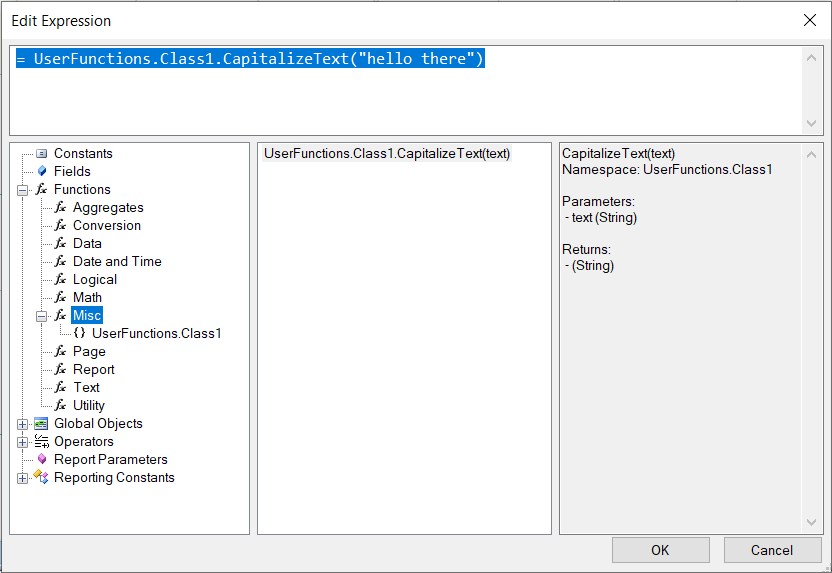
Task: Click the purple Report Parameters icon
Action: (42, 459)
